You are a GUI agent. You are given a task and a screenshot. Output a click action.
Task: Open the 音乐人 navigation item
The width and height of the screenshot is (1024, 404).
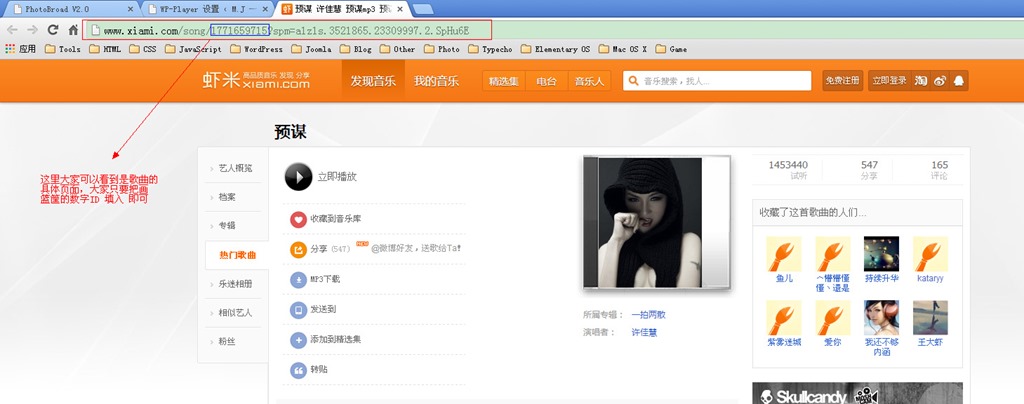(589, 81)
